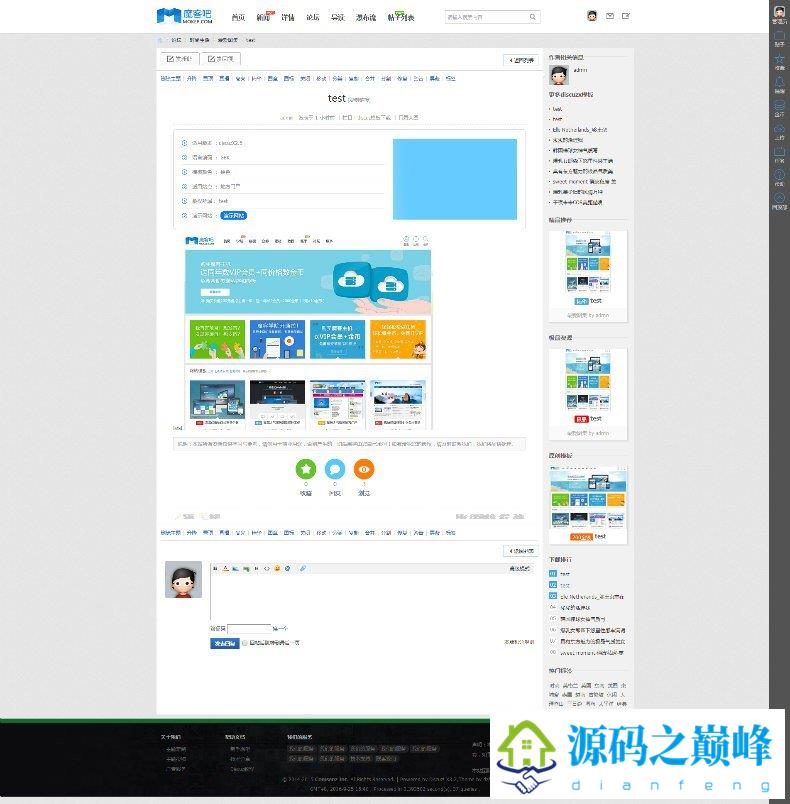Click the blue M site logo

click(184, 16)
